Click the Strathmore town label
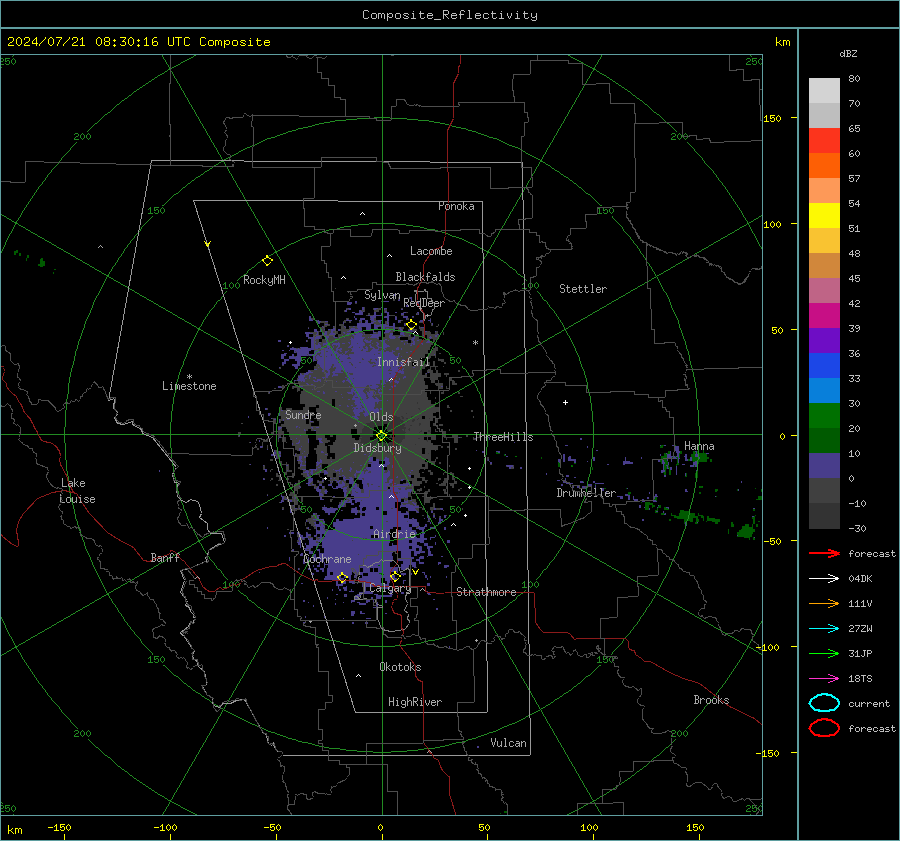This screenshot has height=841, width=900. coord(486,592)
